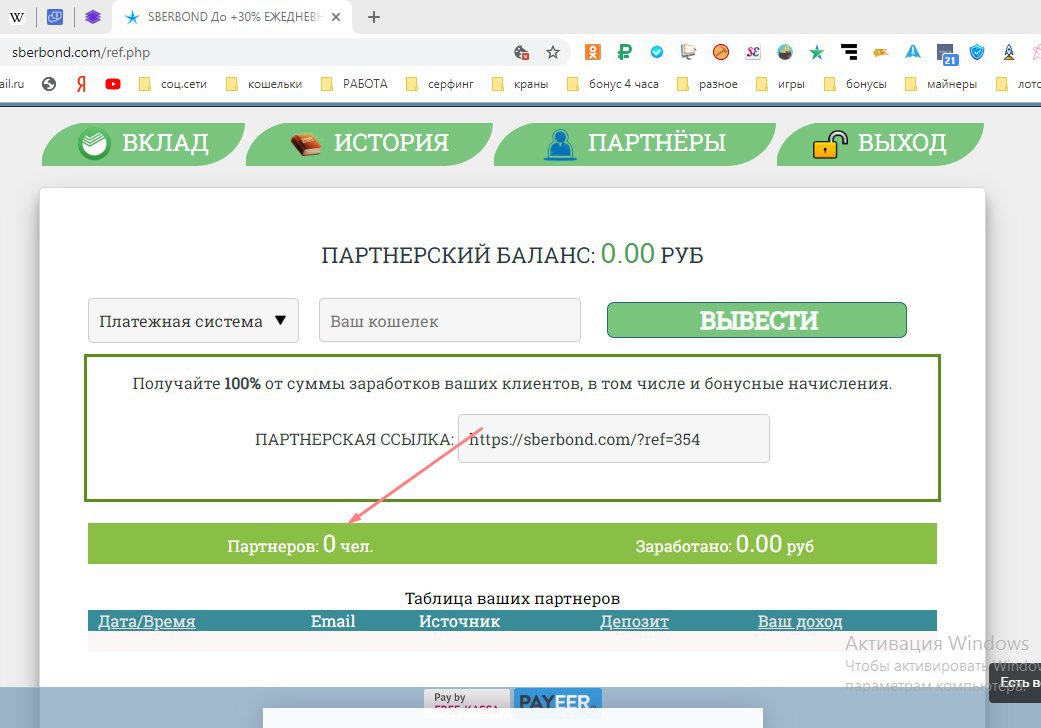Viewport: 1041px width, 728px height.
Task: Sort table by Депозит
Action: coord(634,621)
